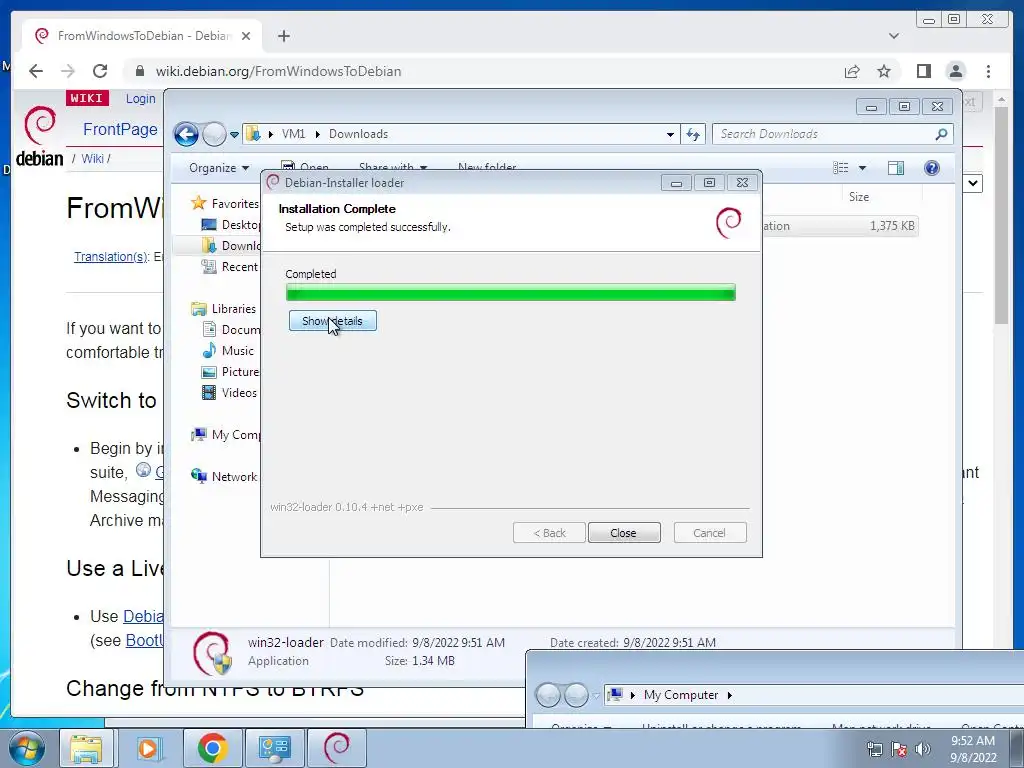Click the VM1 breadcrumb in the address bar

(293, 134)
